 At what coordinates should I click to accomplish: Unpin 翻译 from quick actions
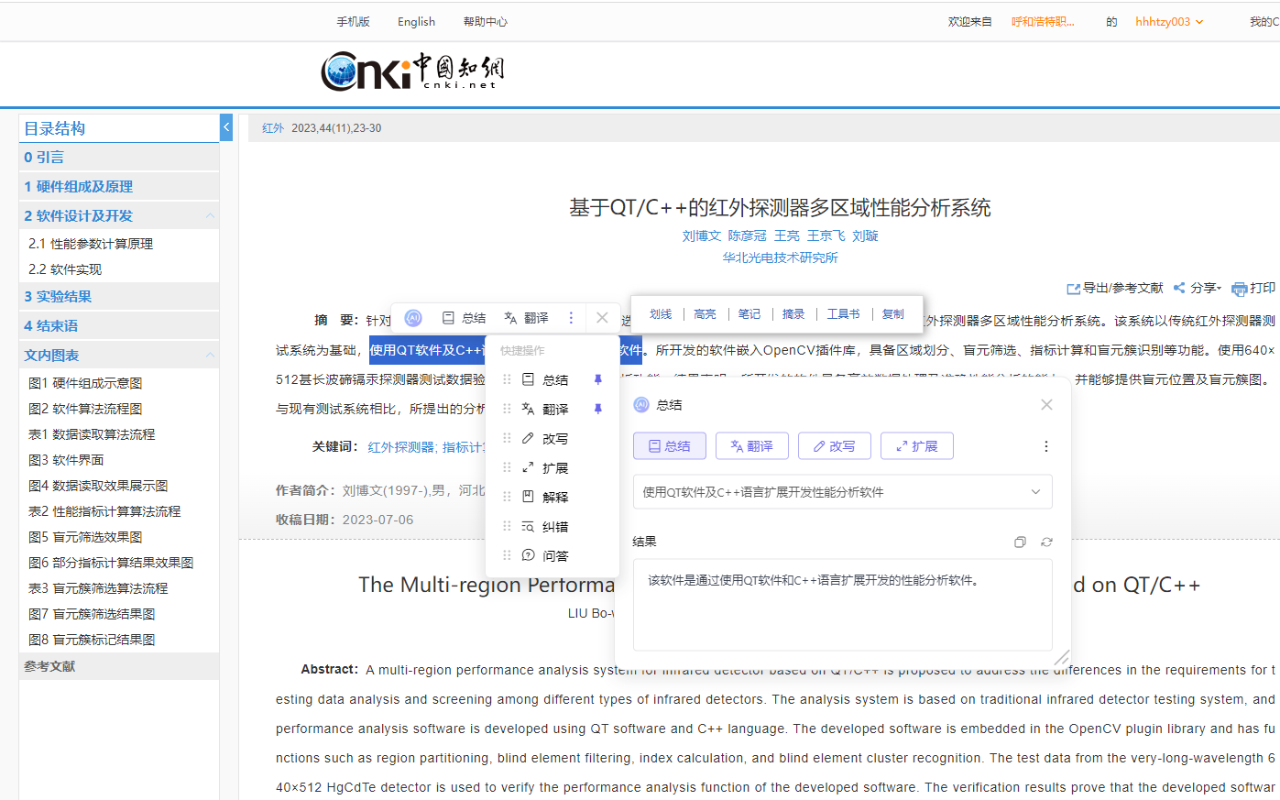coord(599,409)
